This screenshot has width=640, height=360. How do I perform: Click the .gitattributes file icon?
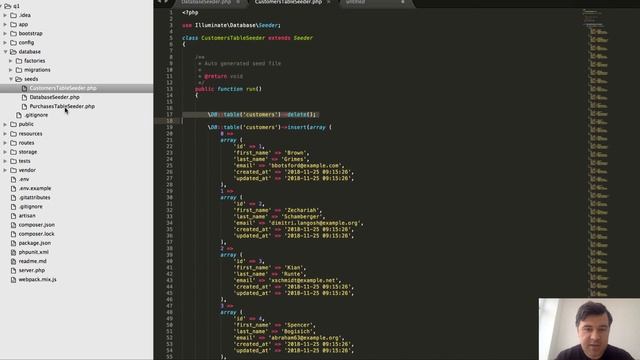click(13, 198)
